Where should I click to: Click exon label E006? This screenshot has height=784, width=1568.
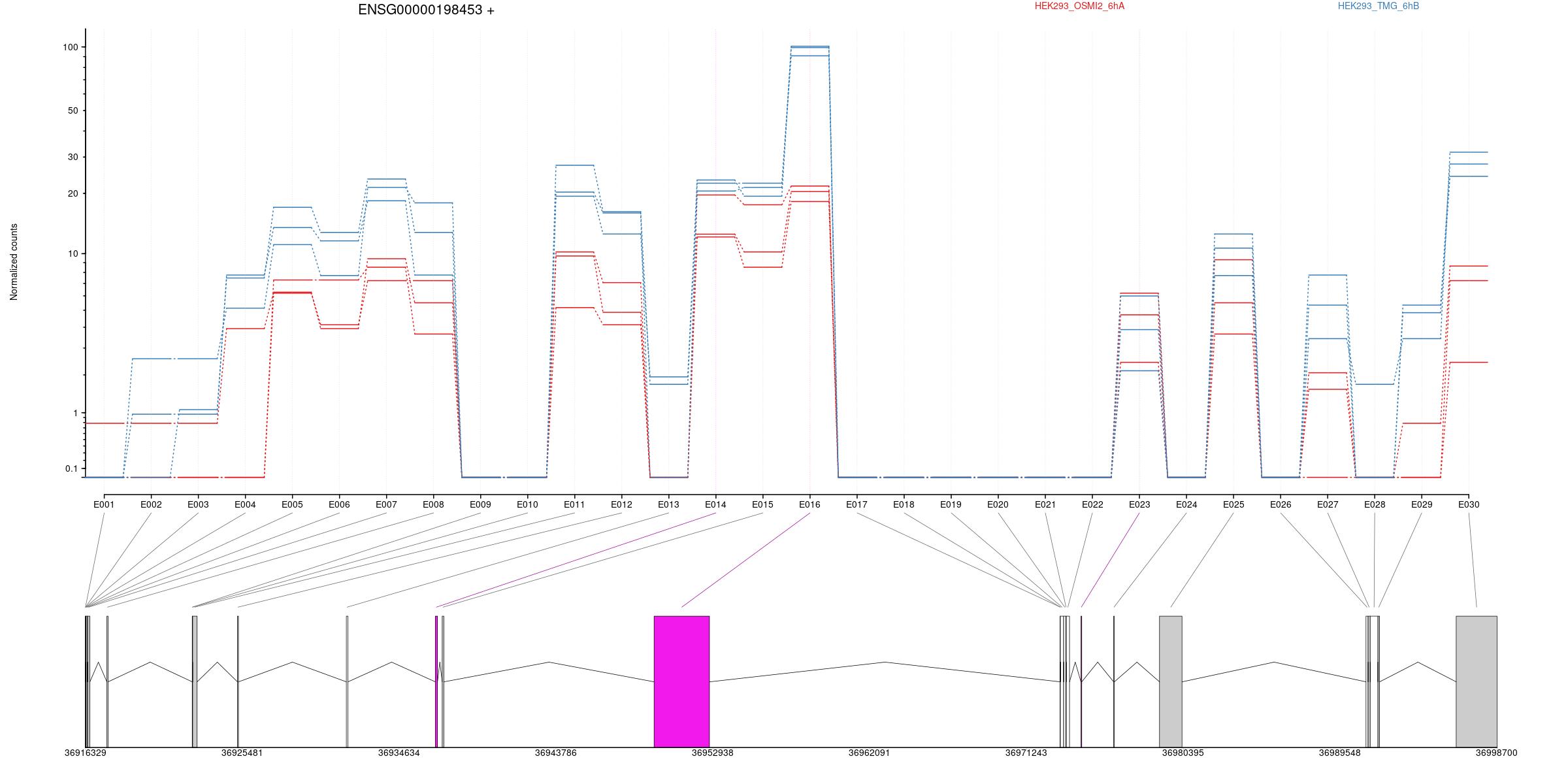pos(339,504)
